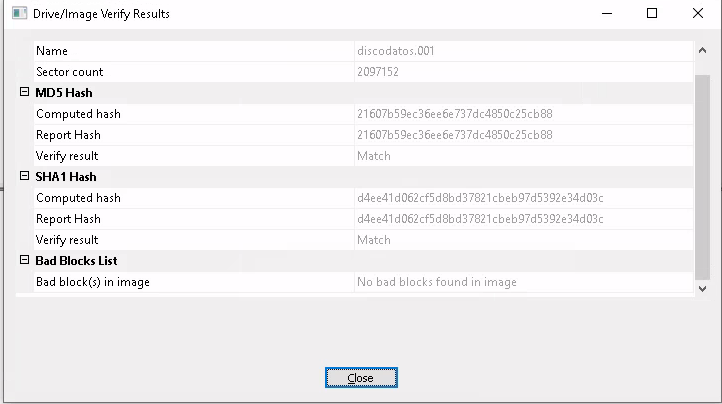Select the Sector count value 2097152
The image size is (722, 404).
click(x=378, y=72)
